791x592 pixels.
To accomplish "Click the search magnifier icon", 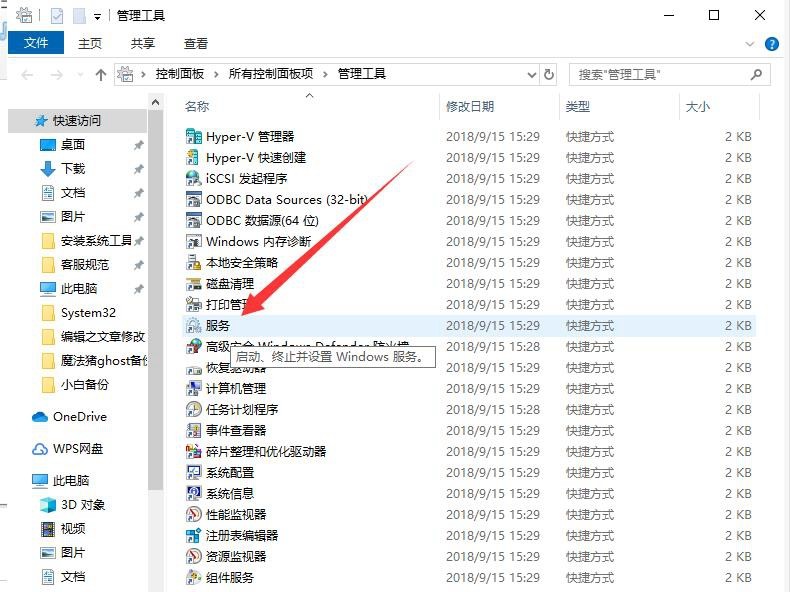I will [x=756, y=75].
